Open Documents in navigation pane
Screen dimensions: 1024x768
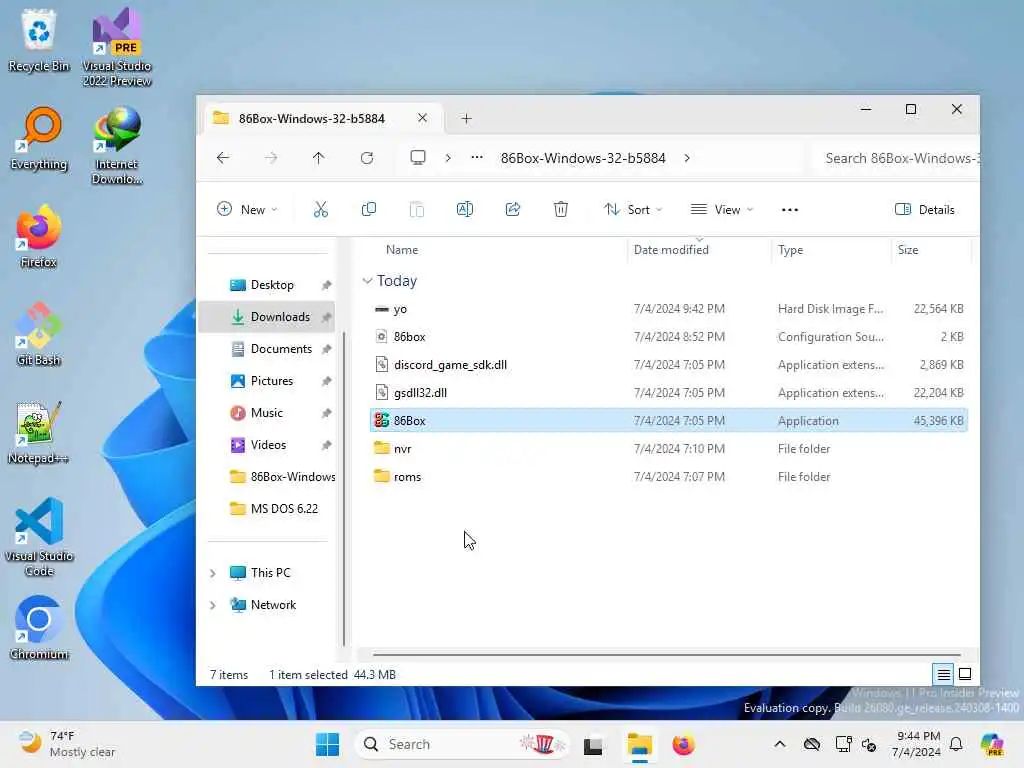(x=267, y=349)
